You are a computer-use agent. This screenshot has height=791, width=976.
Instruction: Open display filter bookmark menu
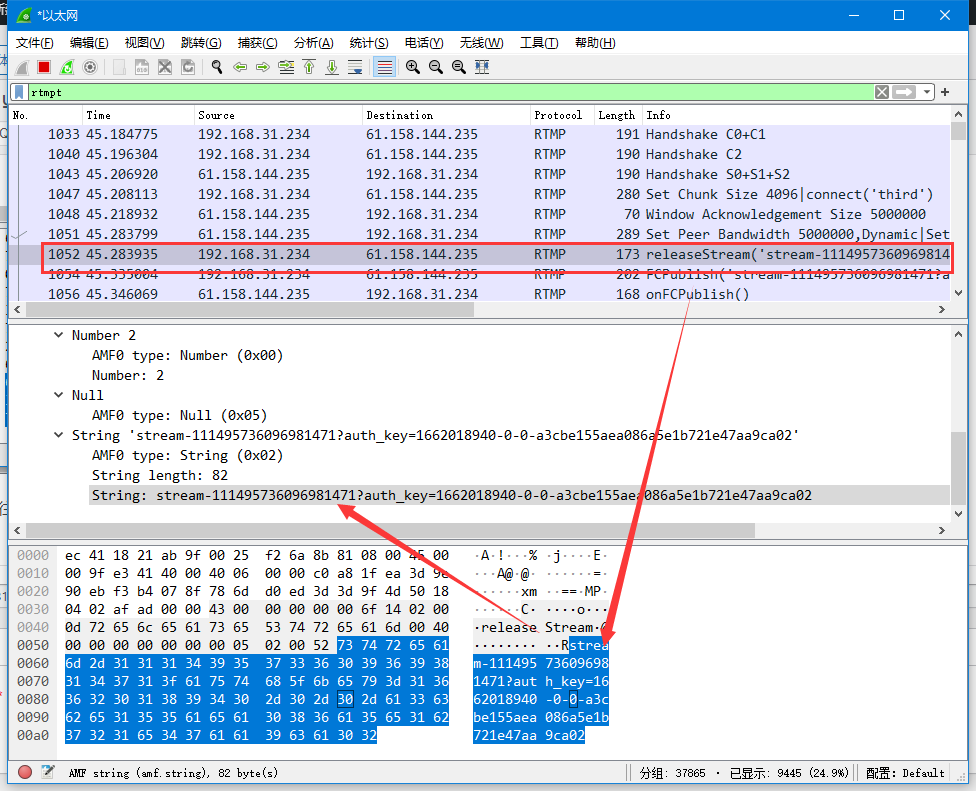click(x=20, y=93)
